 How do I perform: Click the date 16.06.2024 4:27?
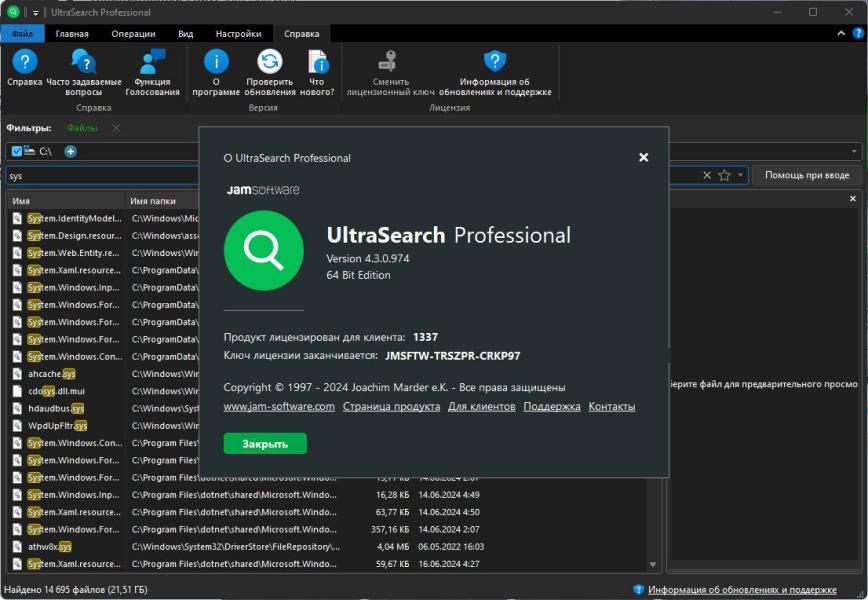[x=449, y=564]
